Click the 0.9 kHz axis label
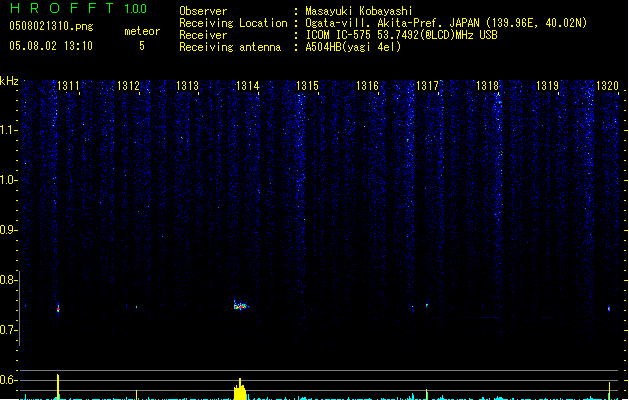 8,230
